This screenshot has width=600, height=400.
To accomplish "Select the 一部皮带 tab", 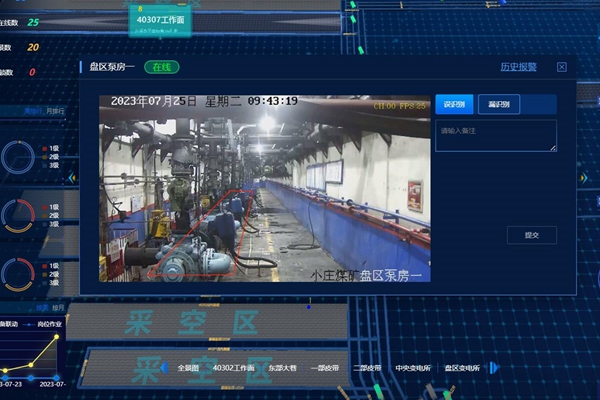I will [x=325, y=368].
